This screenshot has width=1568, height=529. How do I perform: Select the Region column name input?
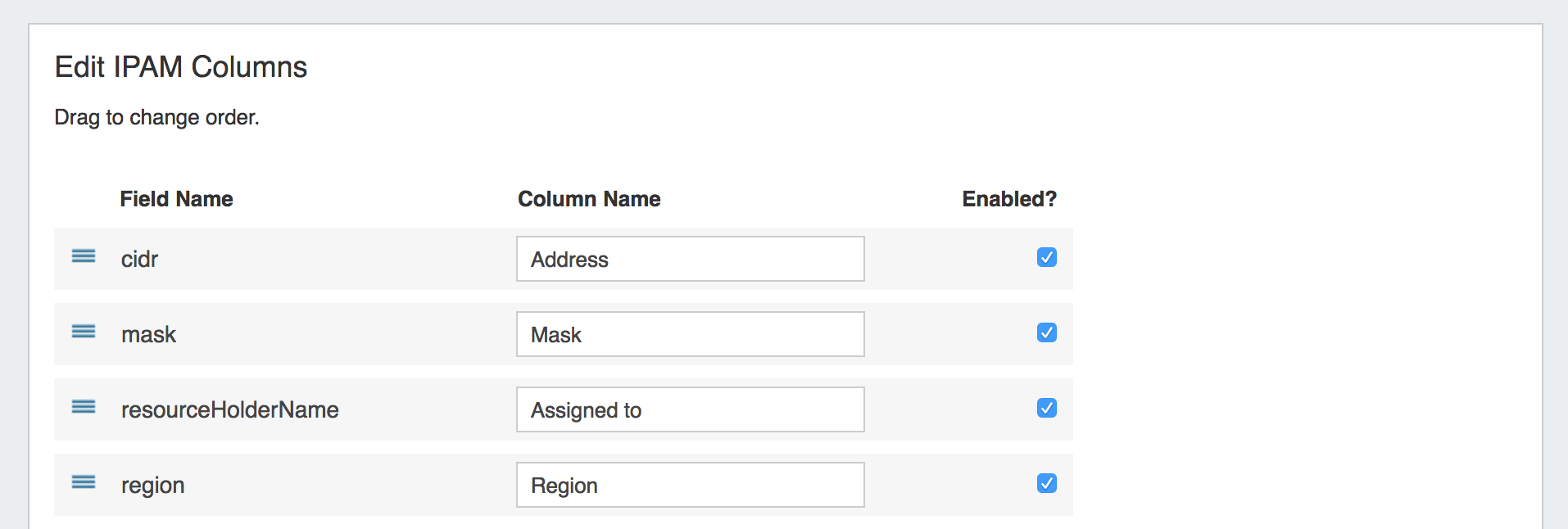click(690, 486)
